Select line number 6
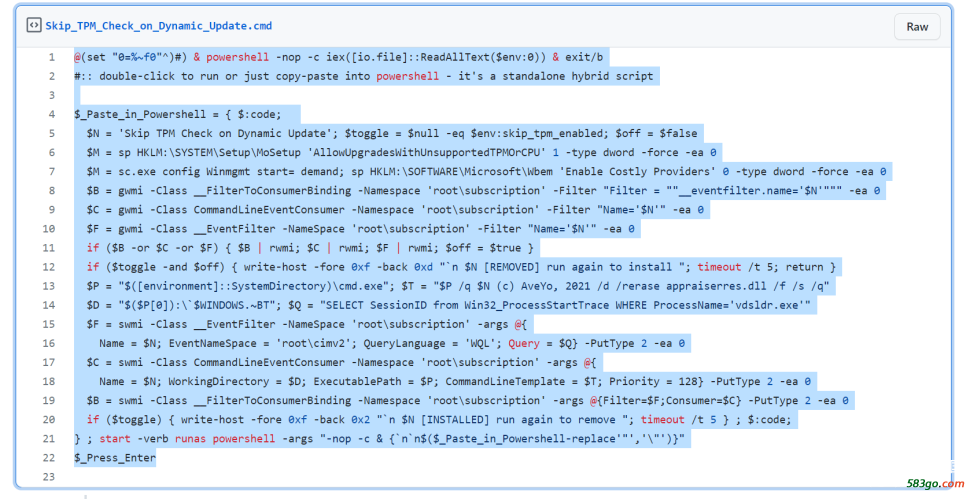 [x=52, y=153]
